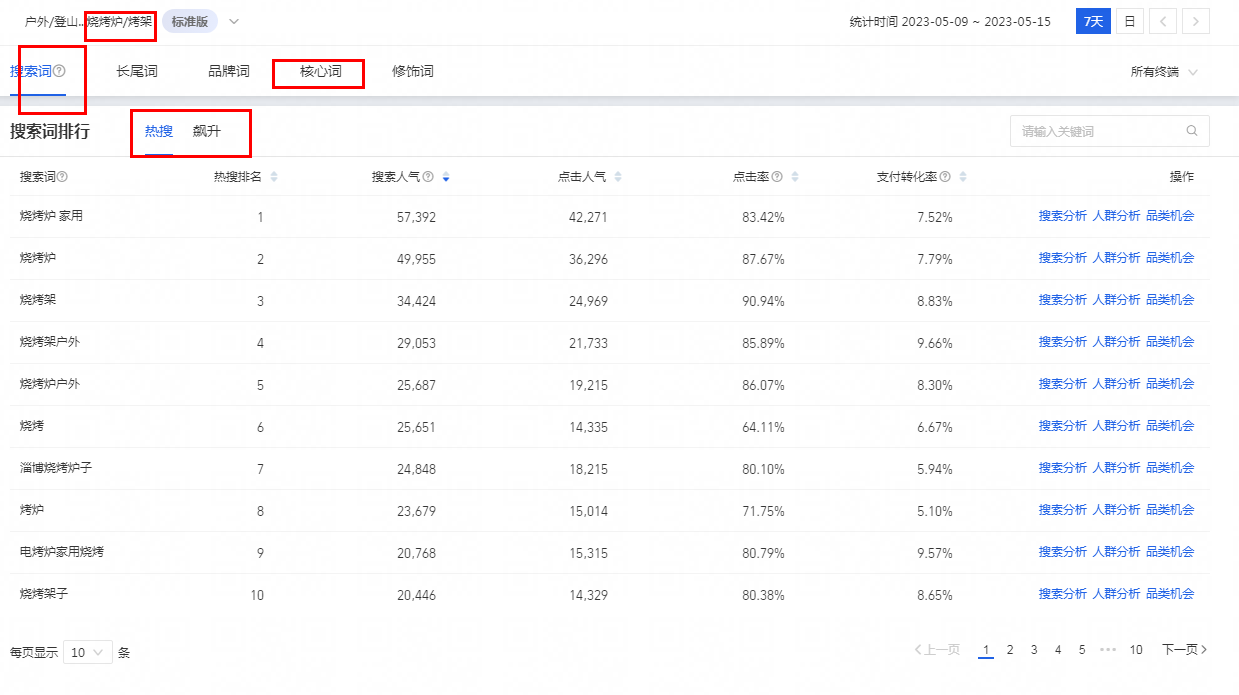The width and height of the screenshot is (1239, 695).
Task: Select the 7天 time range toggle
Action: 1093,21
